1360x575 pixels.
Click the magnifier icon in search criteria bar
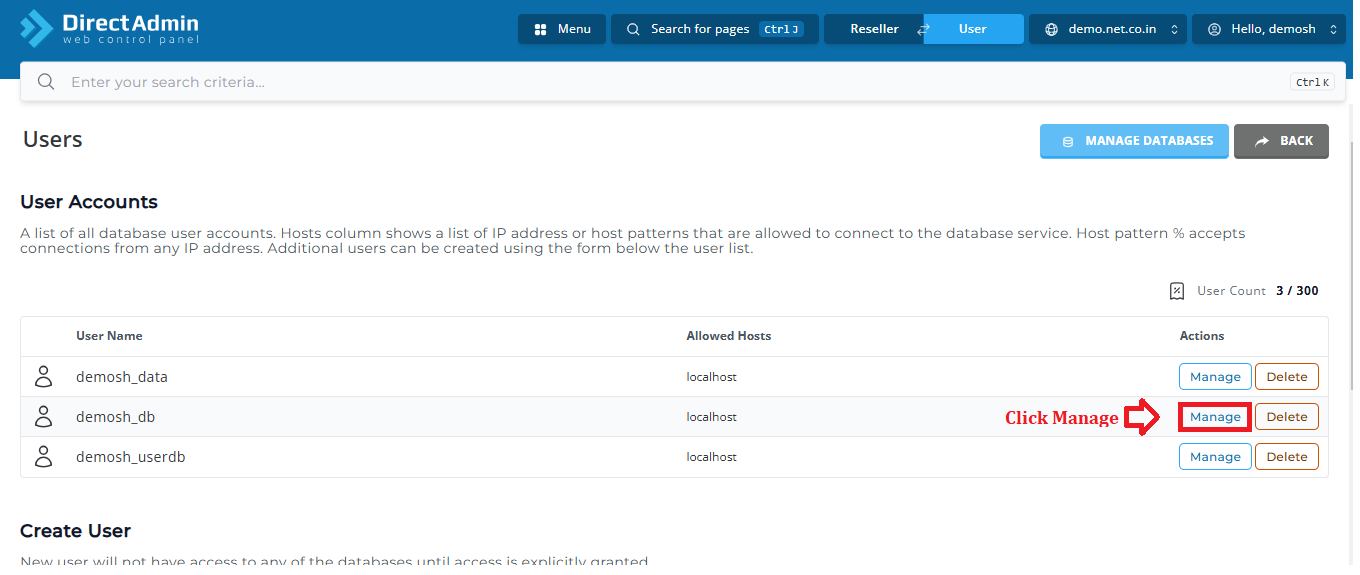(x=45, y=82)
